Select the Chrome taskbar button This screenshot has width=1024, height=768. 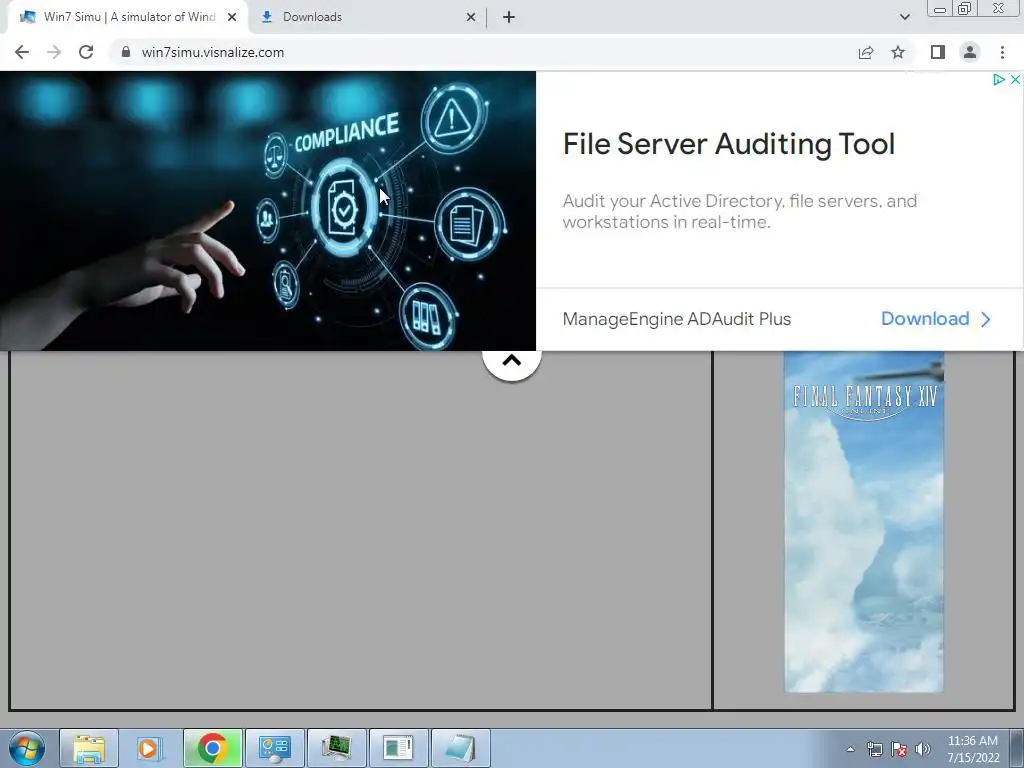tap(212, 748)
